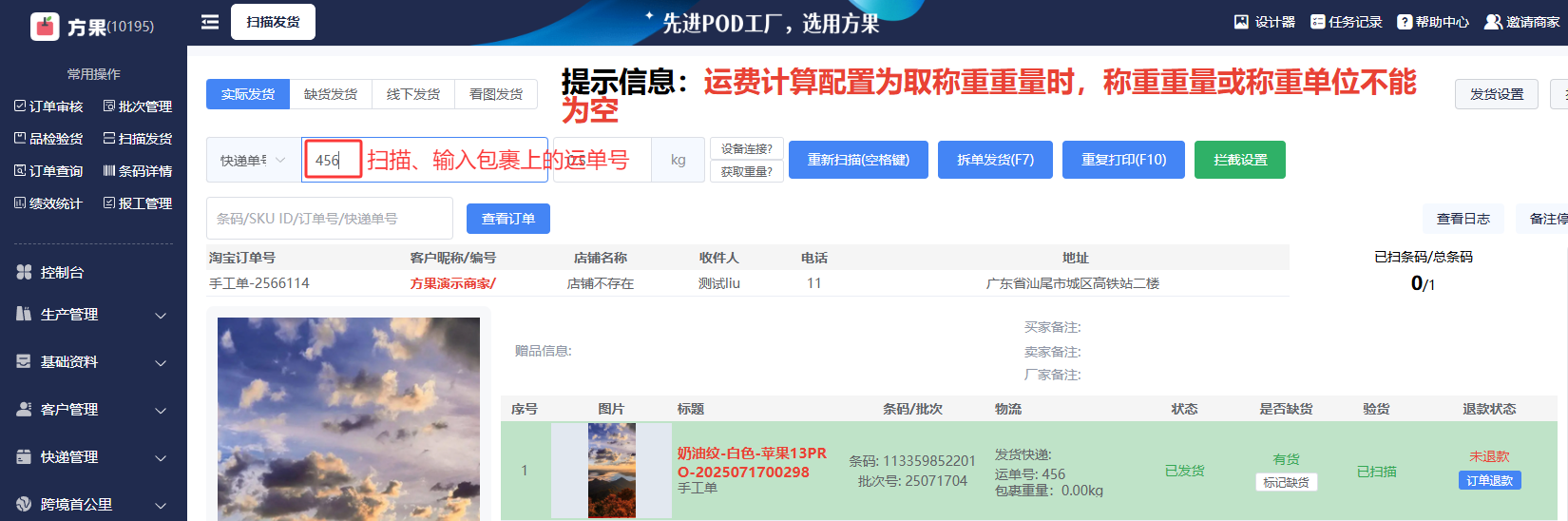Click the 设备连接? toggle button

(x=746, y=149)
